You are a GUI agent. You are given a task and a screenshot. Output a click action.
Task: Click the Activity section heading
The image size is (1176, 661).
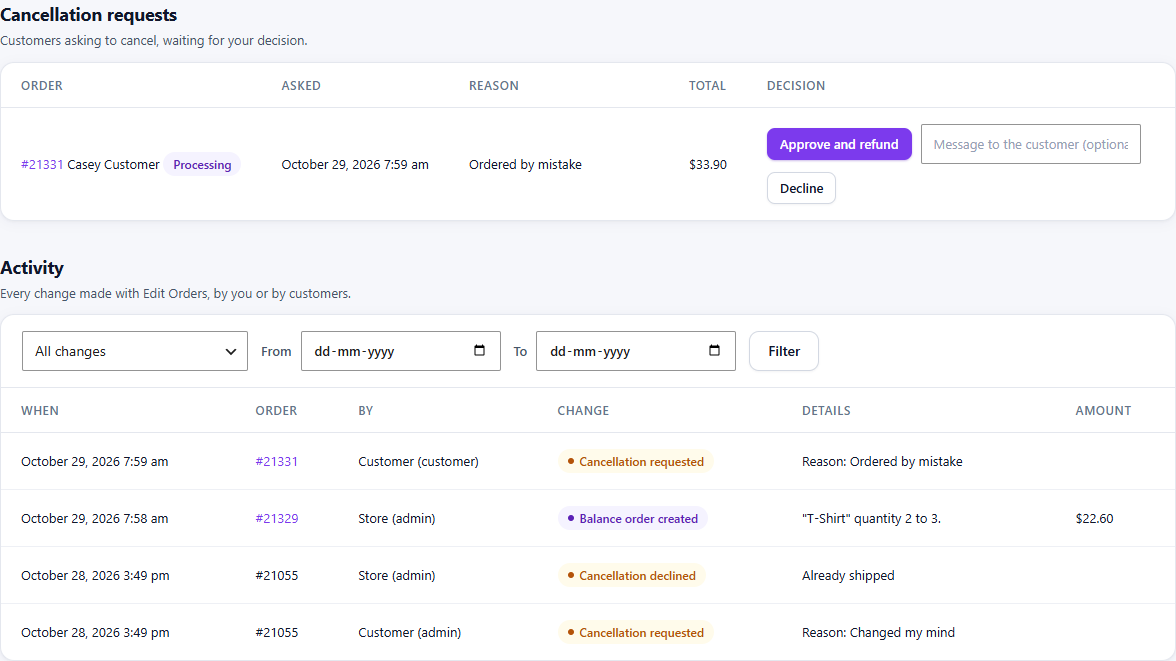pos(32,268)
